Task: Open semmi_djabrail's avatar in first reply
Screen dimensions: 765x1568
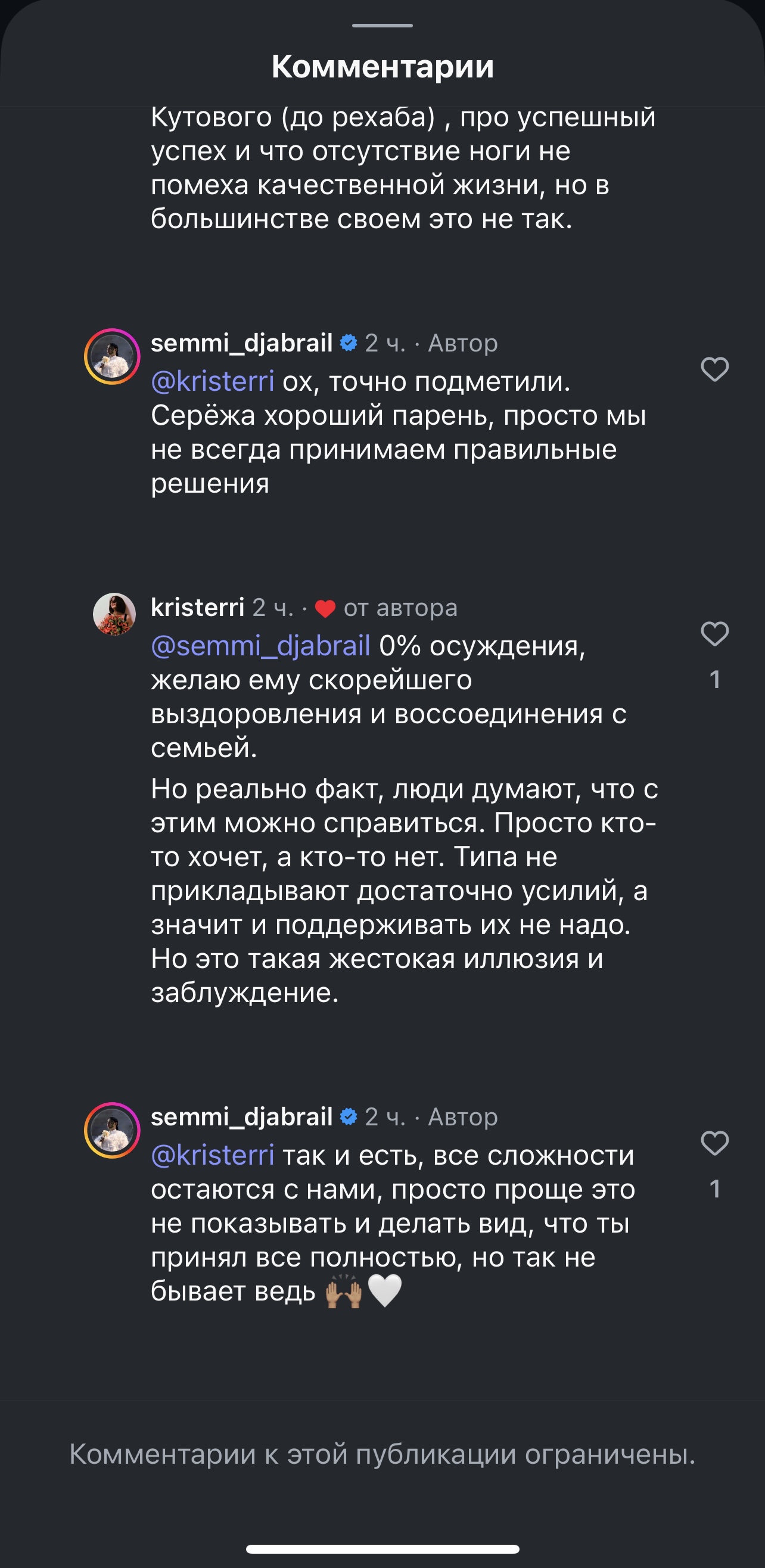Action: click(x=112, y=357)
